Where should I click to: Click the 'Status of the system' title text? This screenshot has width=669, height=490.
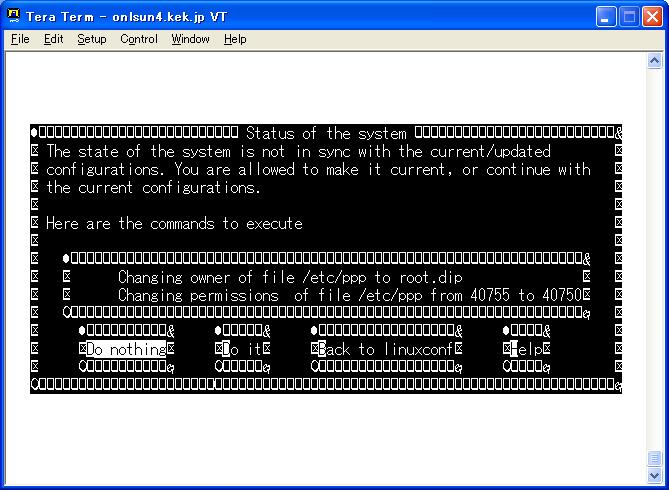(326, 134)
